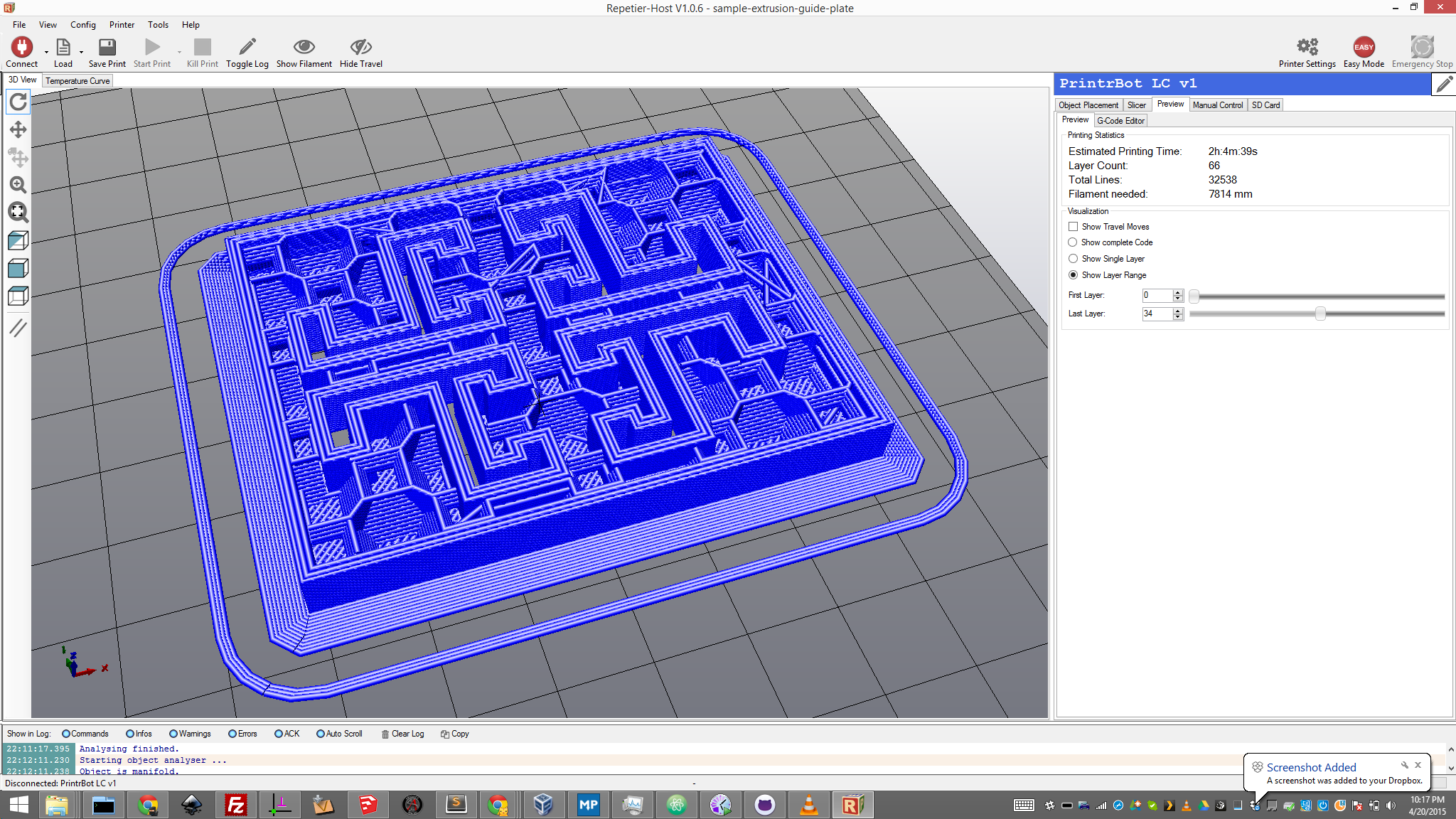The width and height of the screenshot is (1456, 819).
Task: Select the move viewpoint tool
Action: point(18,129)
